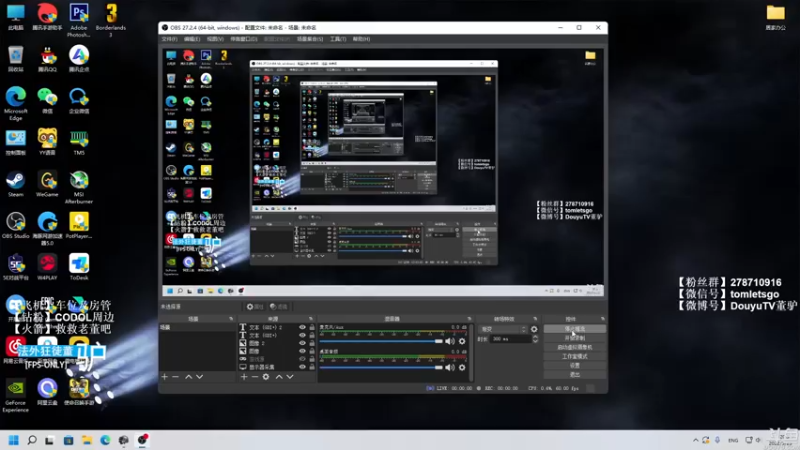The width and height of the screenshot is (800, 450).
Task: Click the Stop Streaming button in Controls
Action: (x=575, y=329)
